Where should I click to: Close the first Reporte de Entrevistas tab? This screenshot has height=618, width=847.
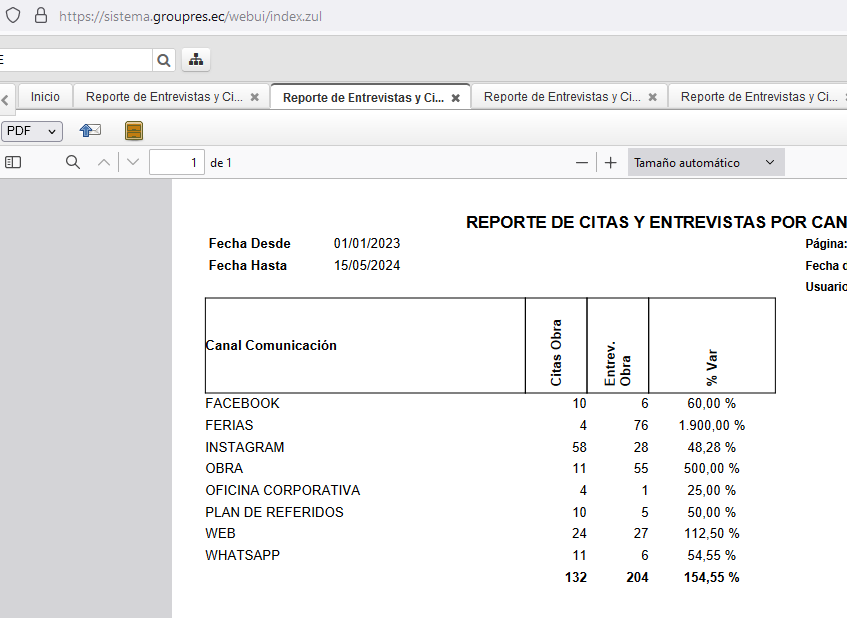coord(254,97)
